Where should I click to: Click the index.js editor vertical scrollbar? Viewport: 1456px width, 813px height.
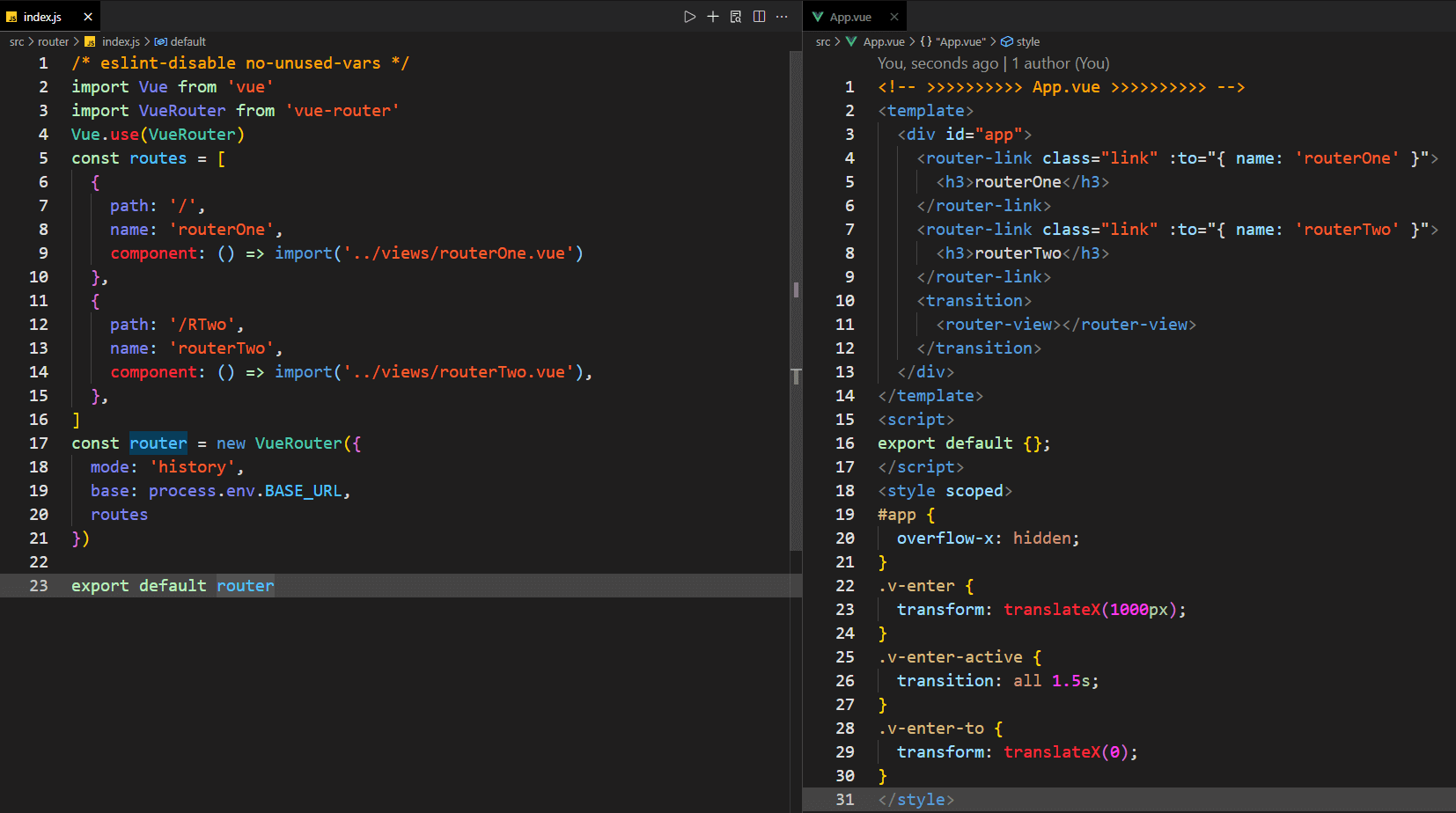(796, 299)
